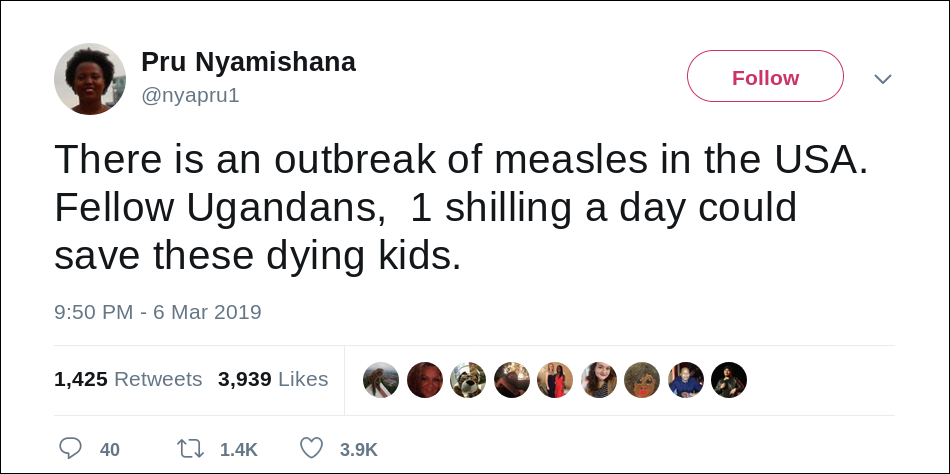This screenshot has width=950, height=474.
Task: Click the 9:50 PM - 6 Mar 2019 timestamp
Action: click(158, 312)
